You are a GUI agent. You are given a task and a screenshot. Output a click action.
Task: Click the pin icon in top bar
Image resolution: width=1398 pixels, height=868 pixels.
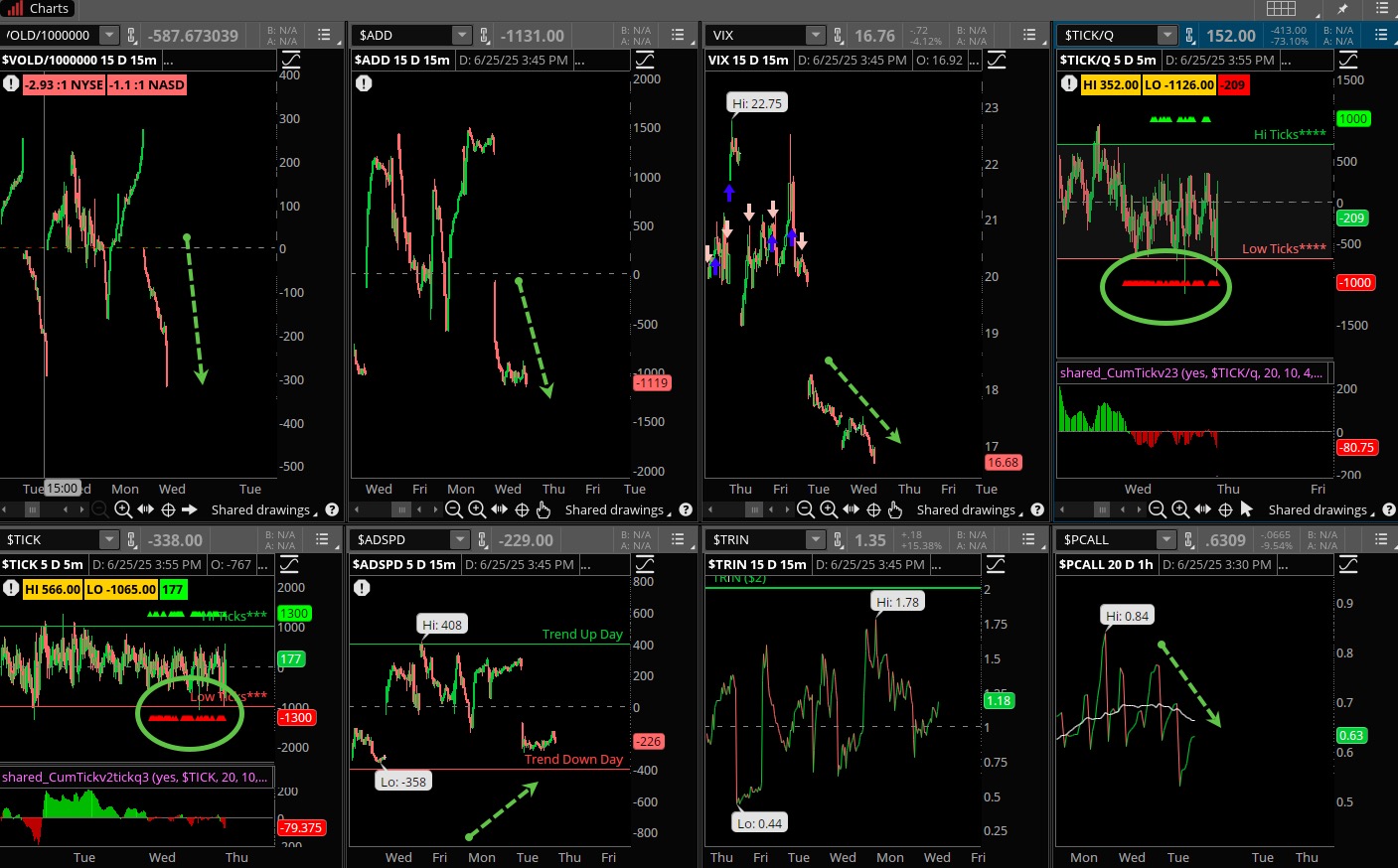pyautogui.click(x=1342, y=9)
